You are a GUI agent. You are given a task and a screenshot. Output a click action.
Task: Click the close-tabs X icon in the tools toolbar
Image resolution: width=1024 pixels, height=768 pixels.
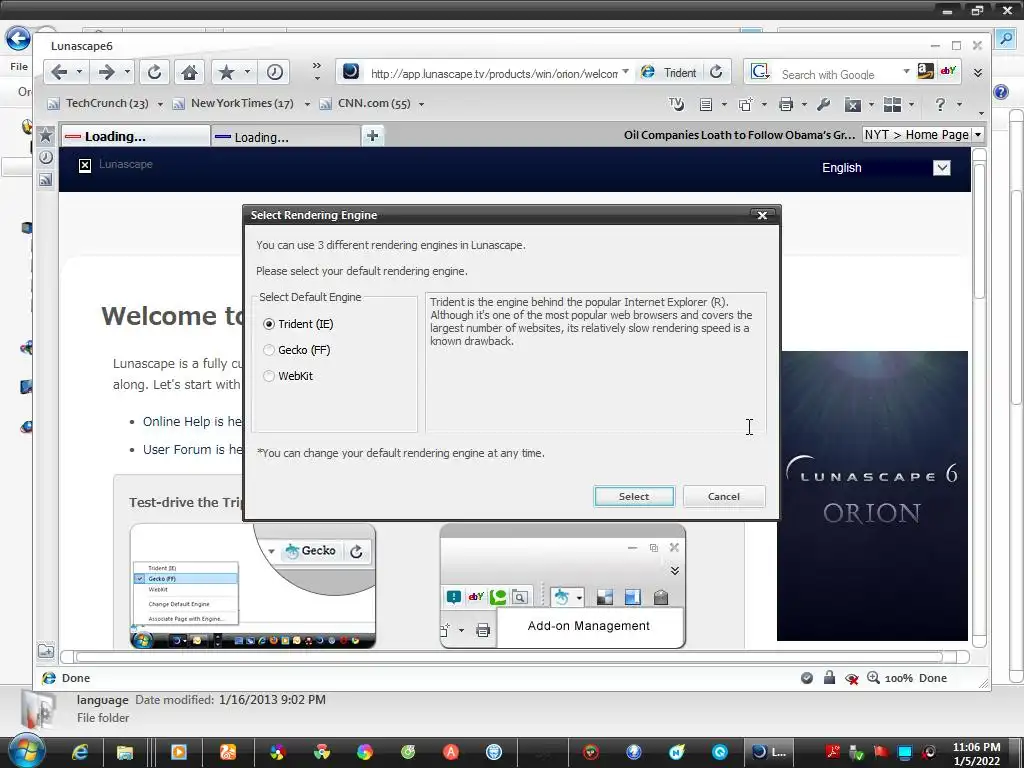point(852,104)
